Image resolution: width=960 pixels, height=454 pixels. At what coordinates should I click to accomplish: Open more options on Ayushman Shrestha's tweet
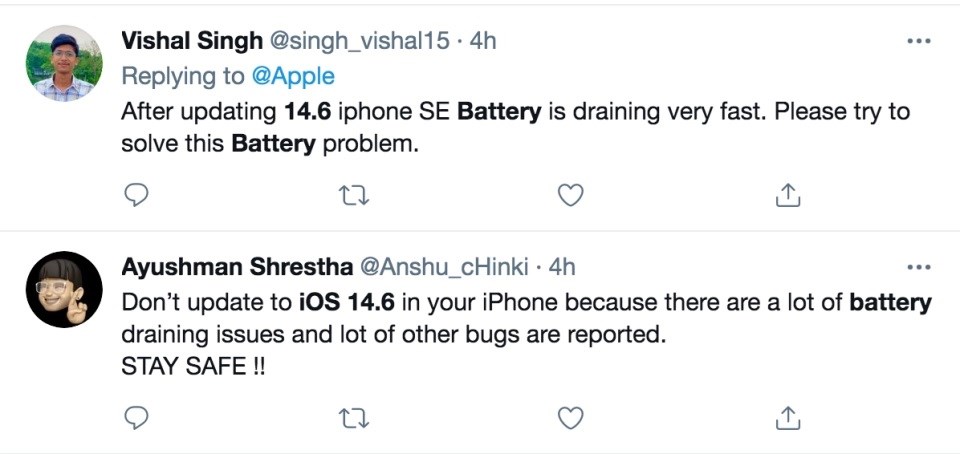click(x=917, y=267)
